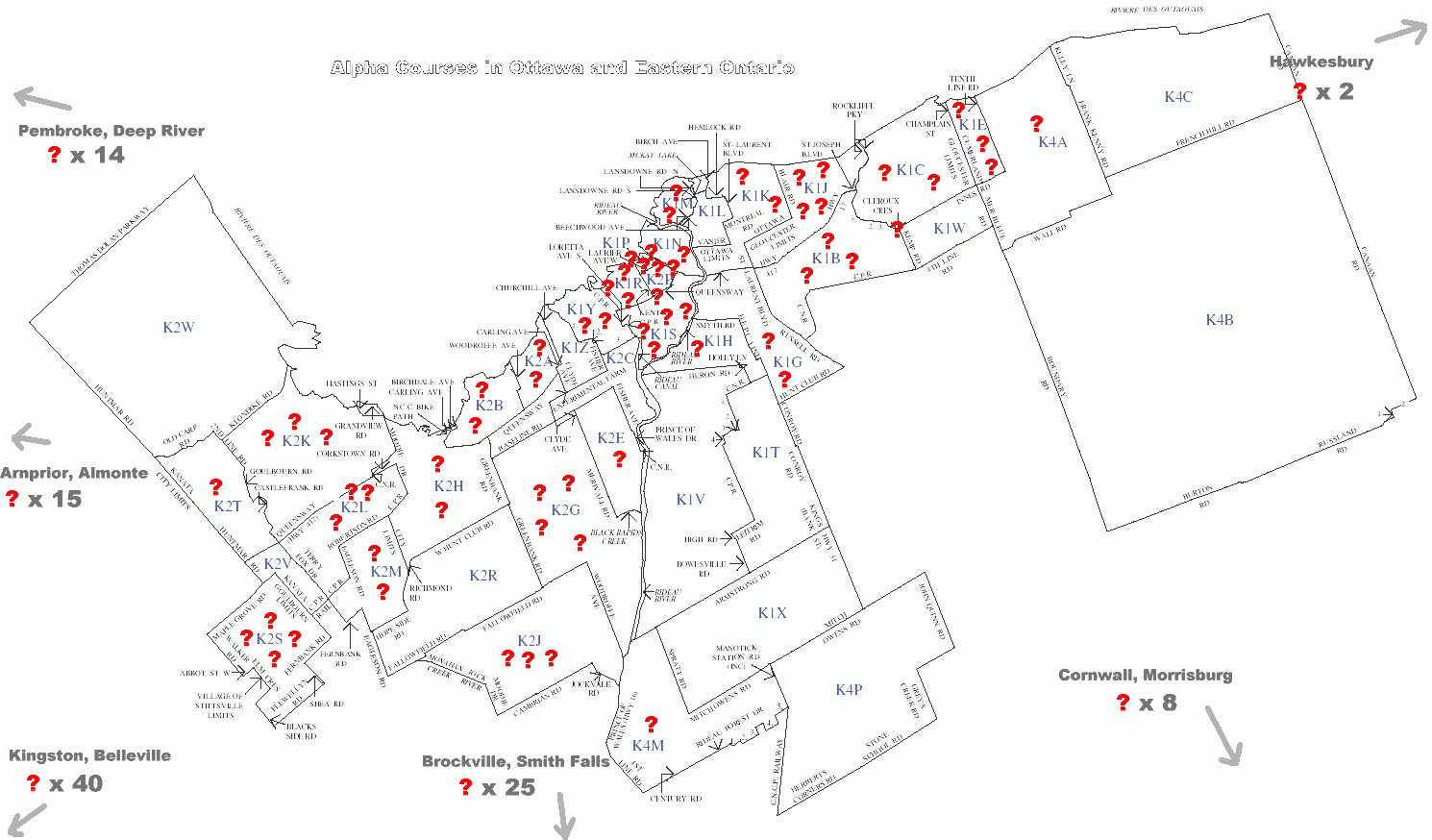
Task: Click the question mark directly left of K1K label
Action: (742, 176)
